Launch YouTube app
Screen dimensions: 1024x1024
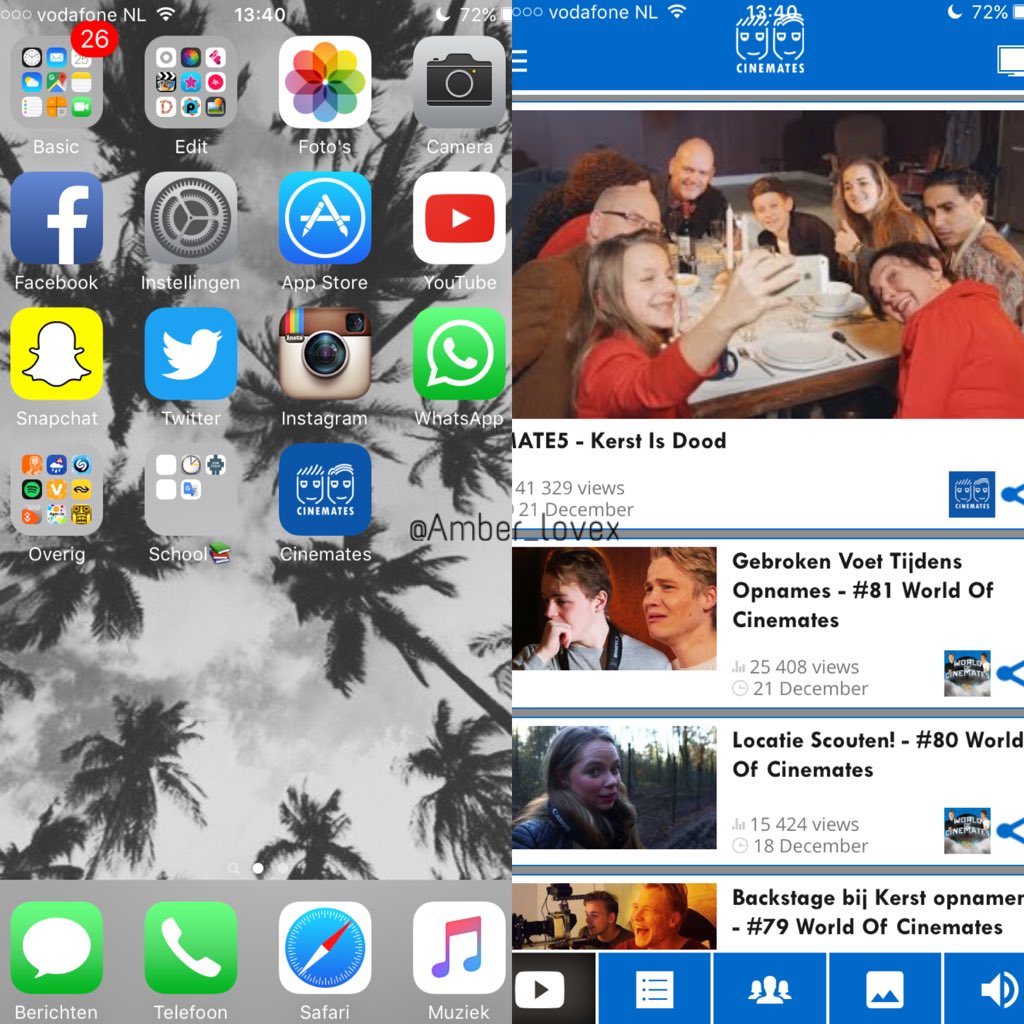(459, 218)
